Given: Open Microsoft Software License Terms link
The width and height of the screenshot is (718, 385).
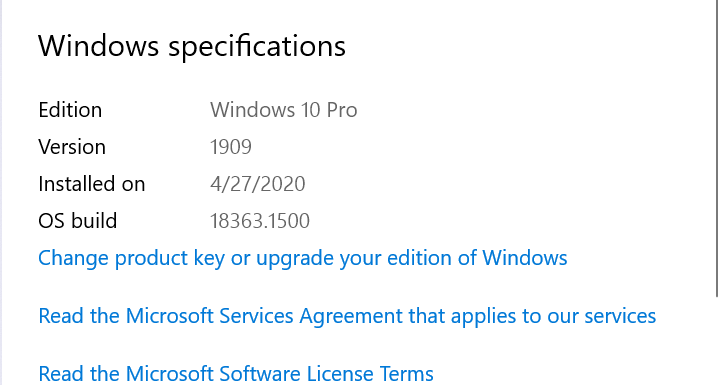Looking at the screenshot, I should tap(236, 374).
